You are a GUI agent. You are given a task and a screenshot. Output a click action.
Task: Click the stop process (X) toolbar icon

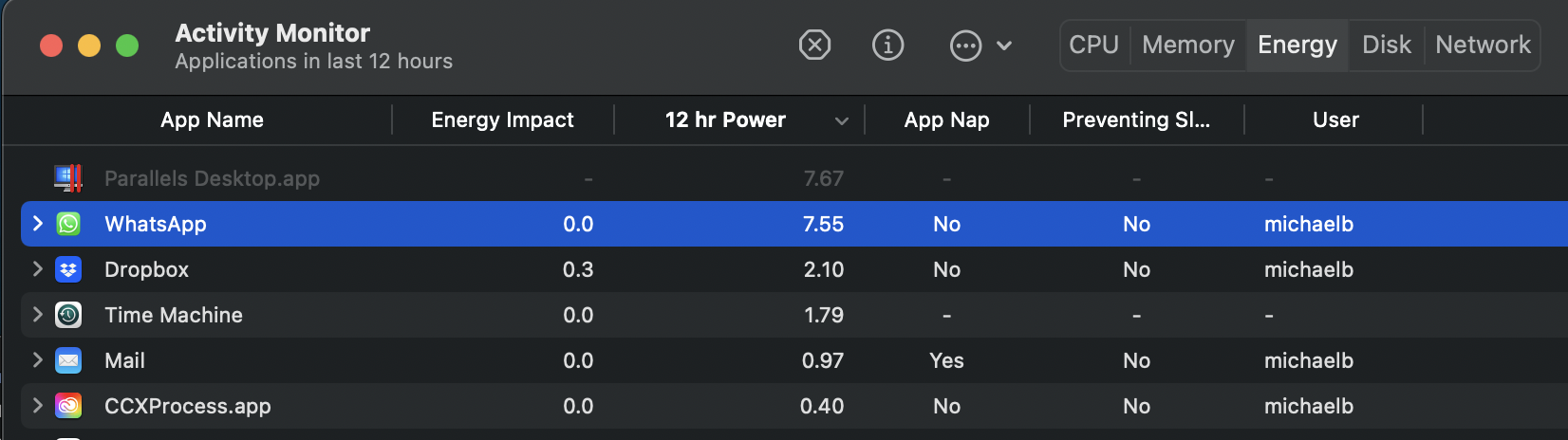[814, 45]
